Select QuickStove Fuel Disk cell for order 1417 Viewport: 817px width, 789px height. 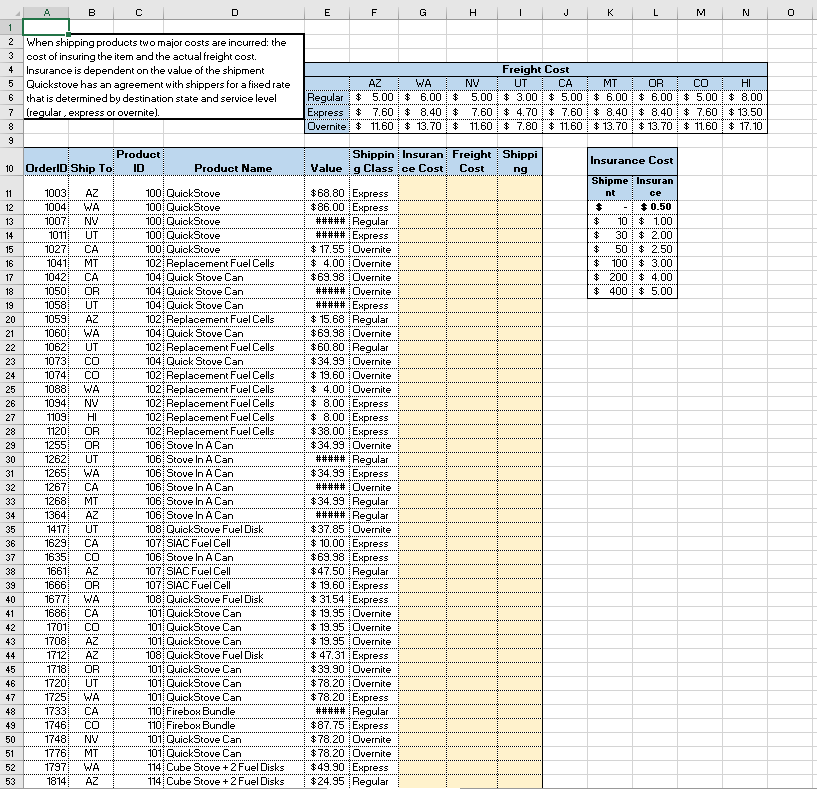tap(234, 529)
